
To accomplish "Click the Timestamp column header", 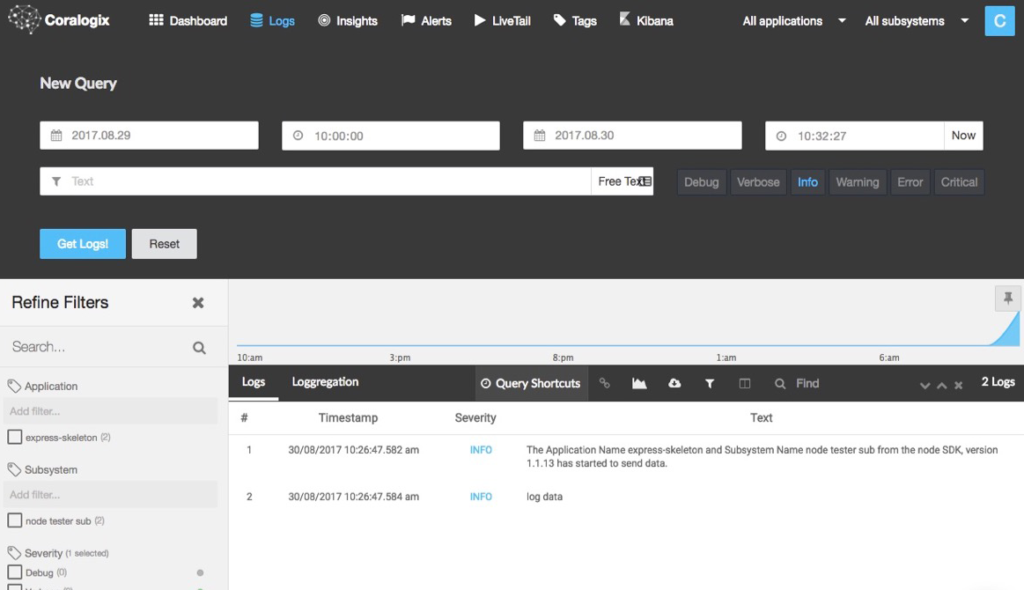I will pos(348,418).
